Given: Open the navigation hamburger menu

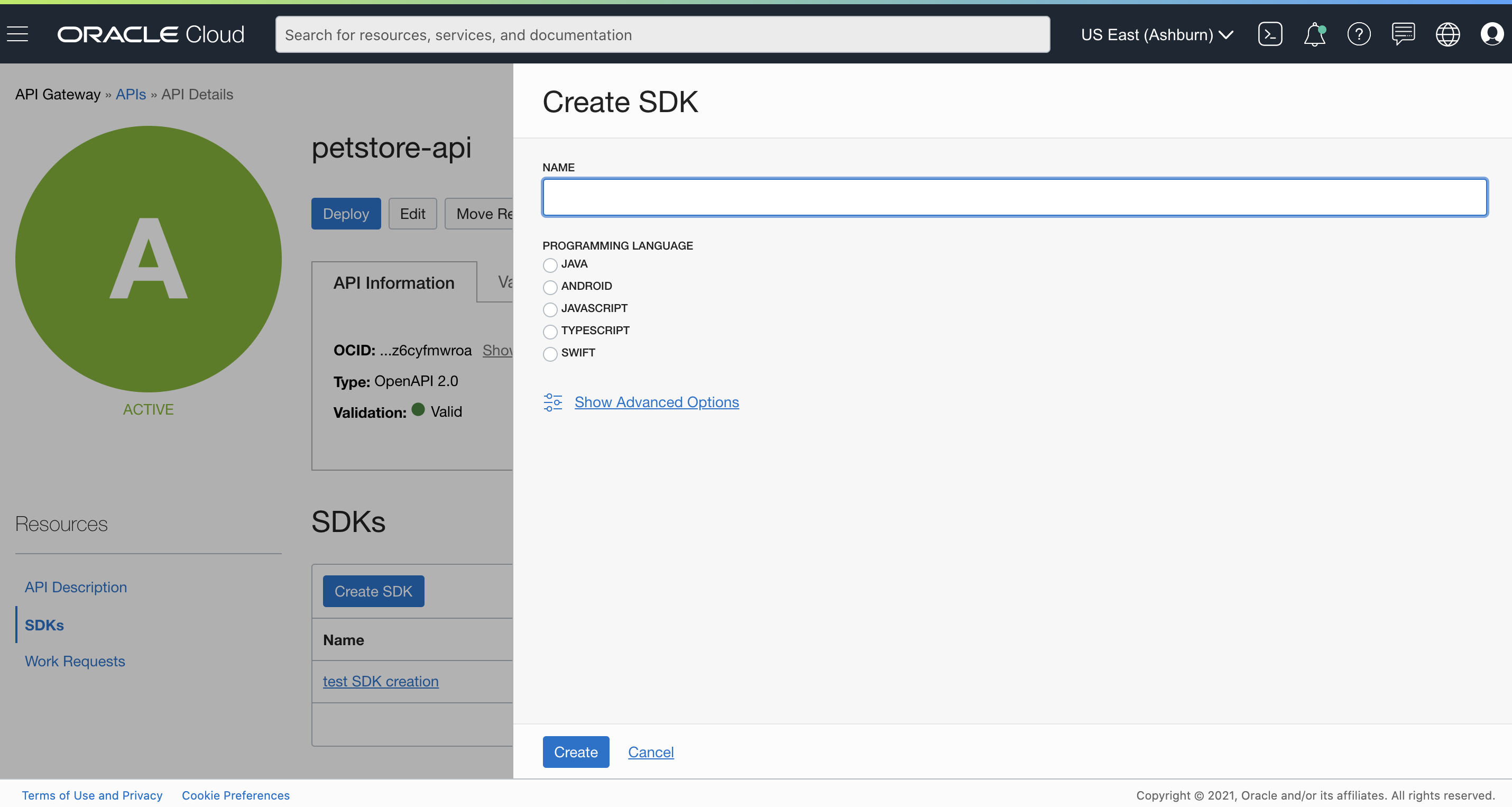Looking at the screenshot, I should point(17,34).
